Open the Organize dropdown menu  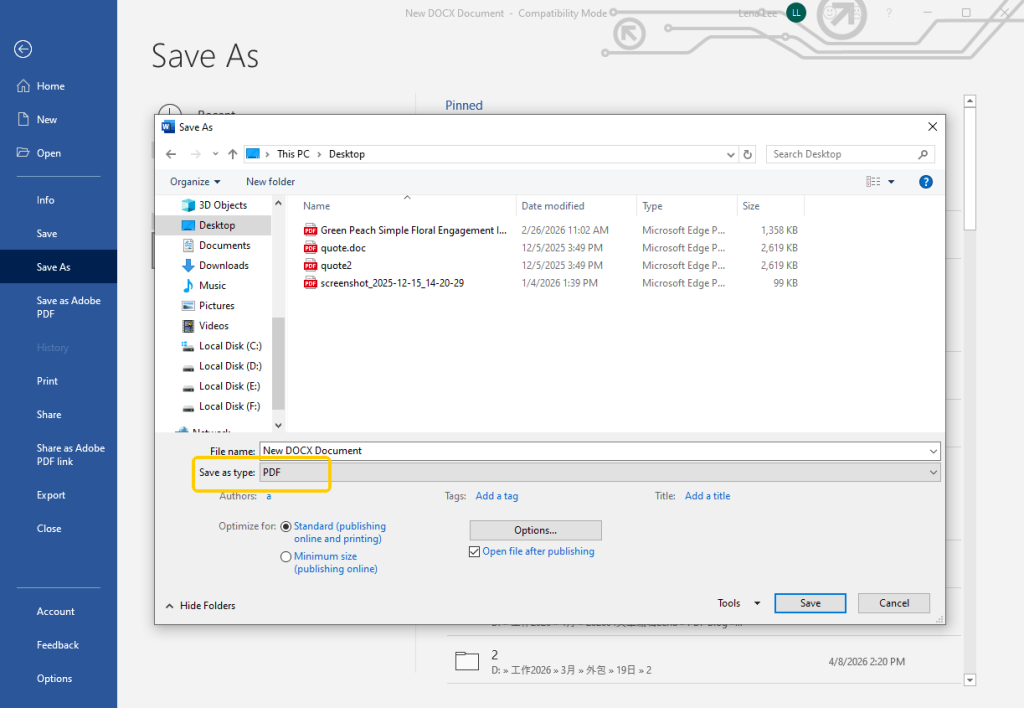coord(194,181)
